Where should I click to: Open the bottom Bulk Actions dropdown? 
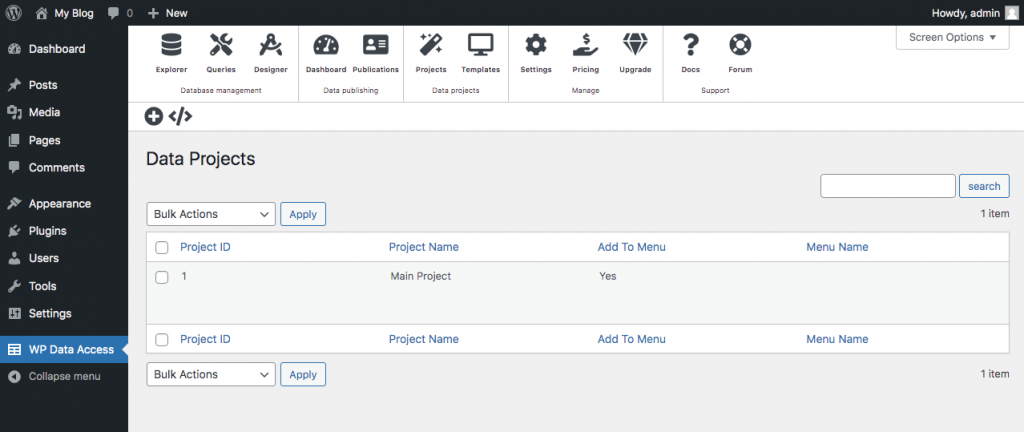(x=211, y=374)
